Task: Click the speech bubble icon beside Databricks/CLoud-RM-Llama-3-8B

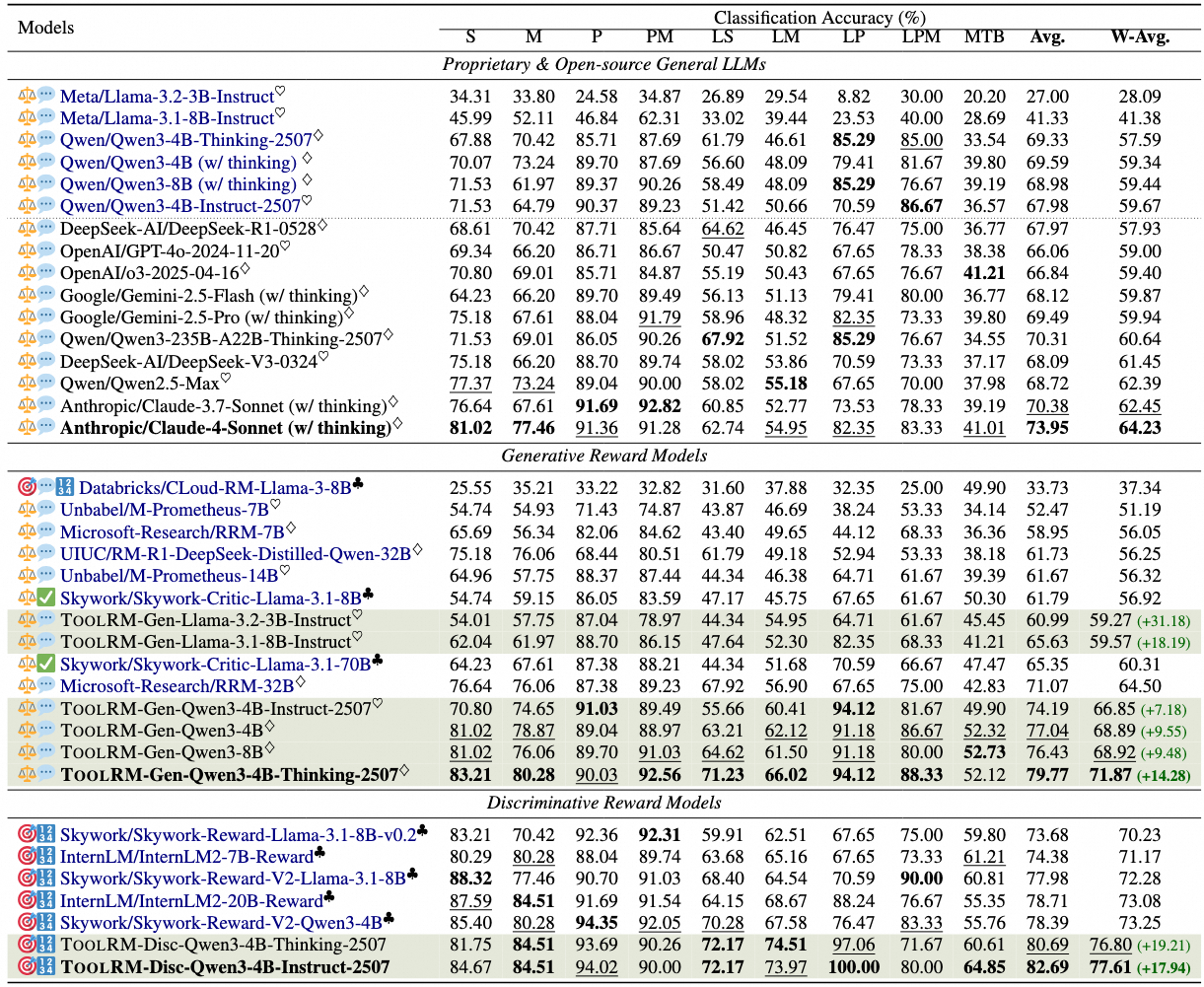Action: 46,488
